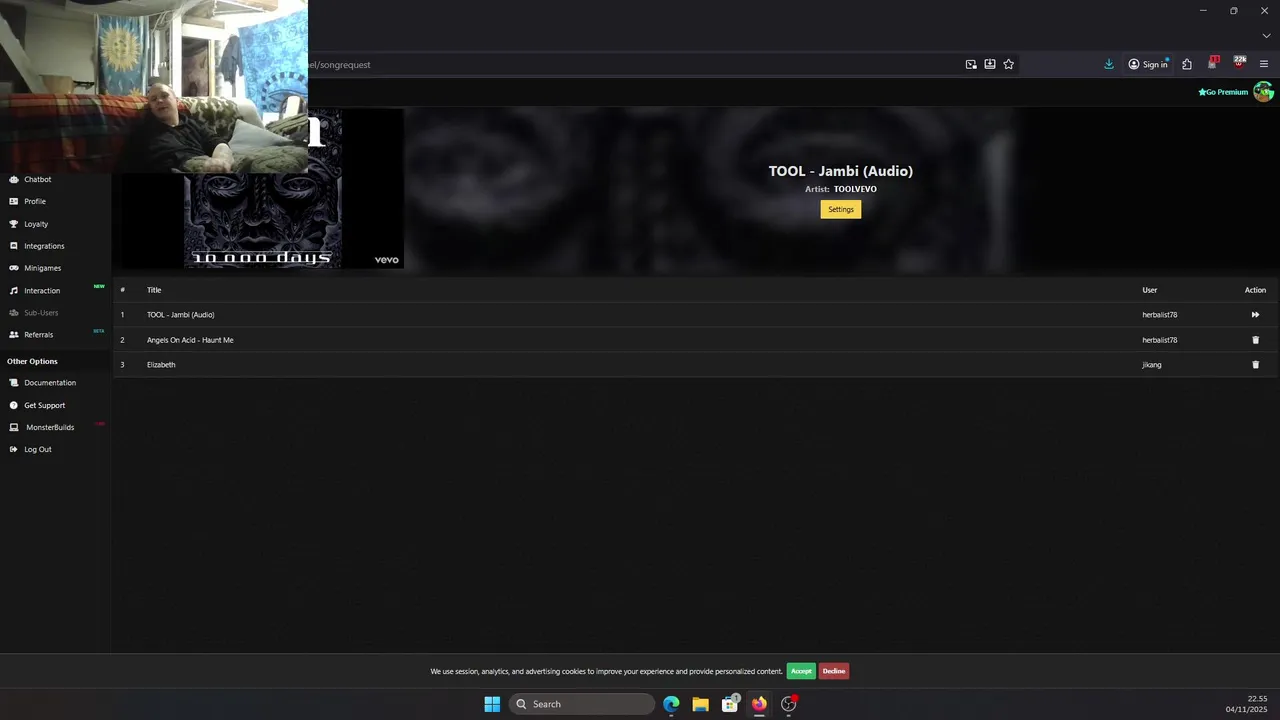
Task: Click user jikang in the queue
Action: tap(1152, 365)
